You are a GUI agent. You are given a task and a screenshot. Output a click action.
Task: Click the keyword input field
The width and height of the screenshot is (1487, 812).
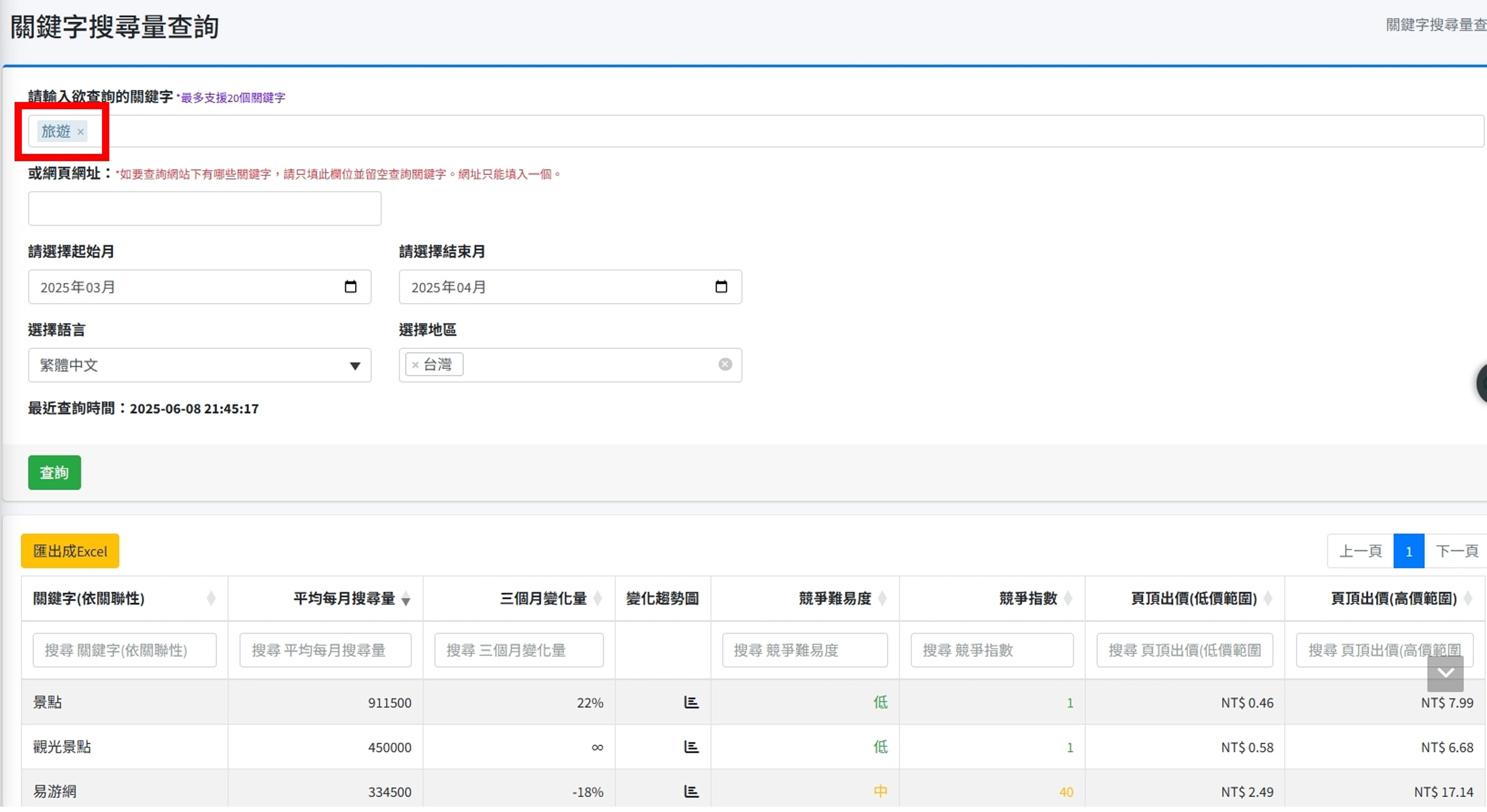click(x=756, y=131)
